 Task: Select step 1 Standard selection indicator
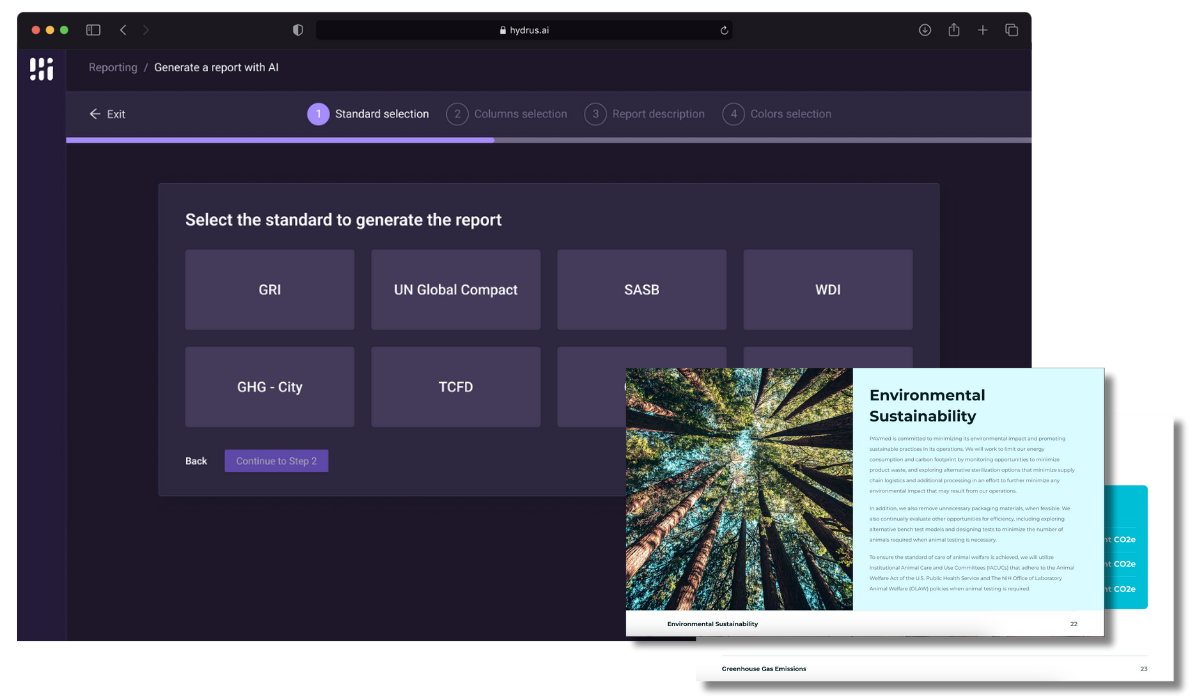tap(369, 114)
